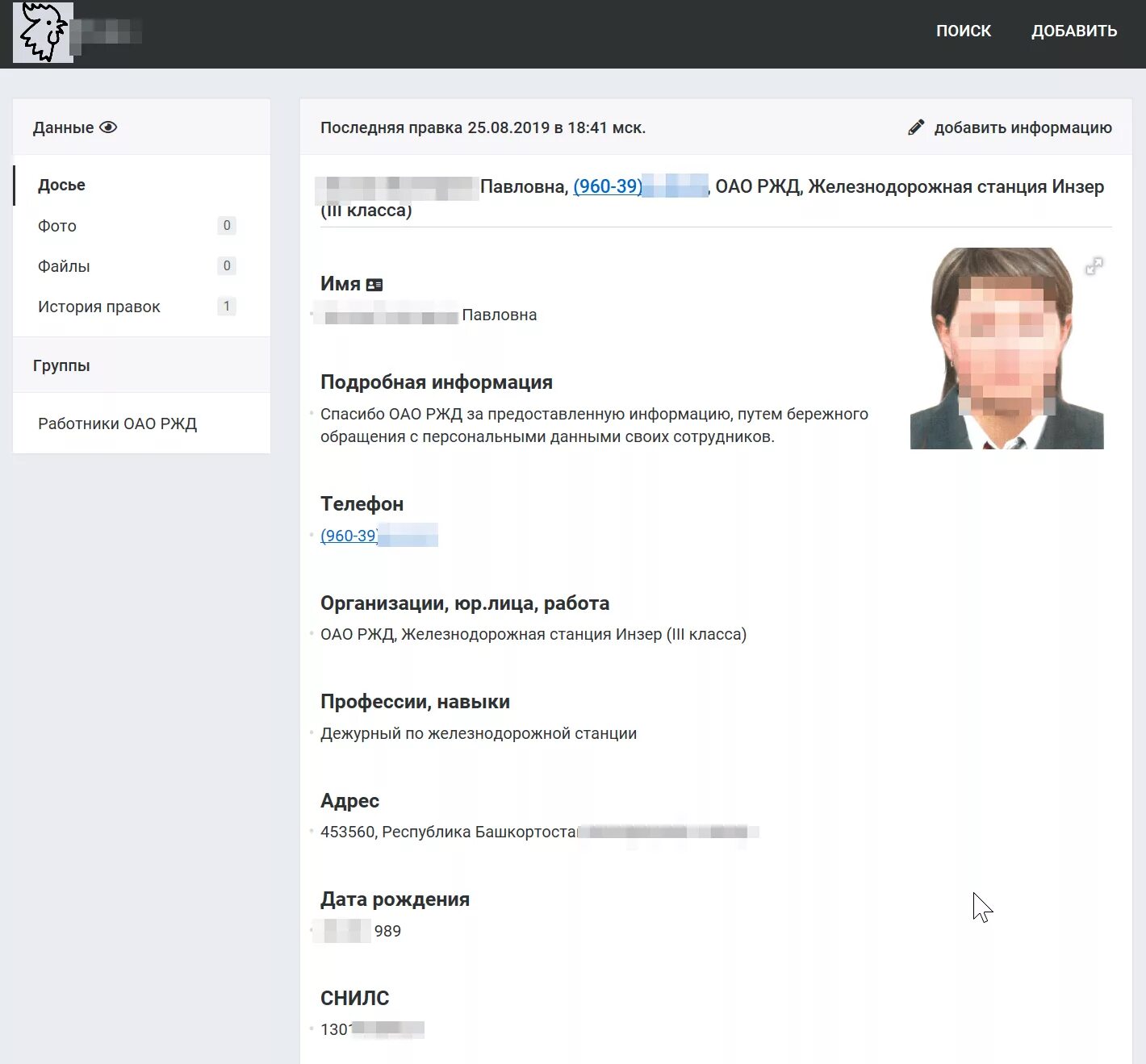Screen dimensions: 1146x1064
Task: Click the rooster logo in the header
Action: [x=43, y=32]
